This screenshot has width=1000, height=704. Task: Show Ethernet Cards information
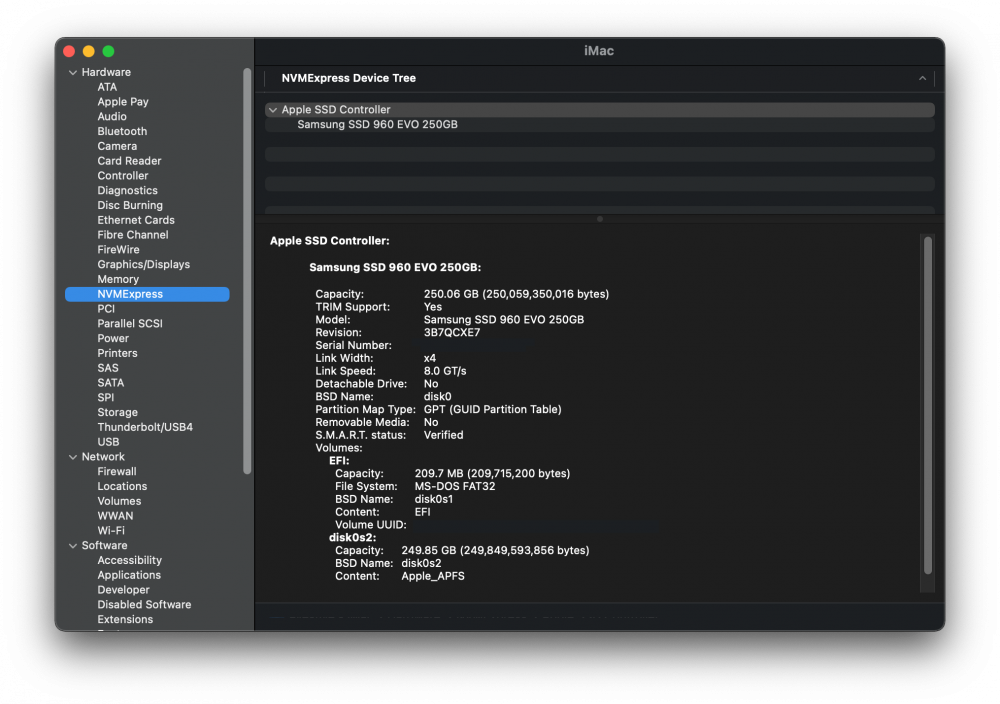tap(136, 220)
